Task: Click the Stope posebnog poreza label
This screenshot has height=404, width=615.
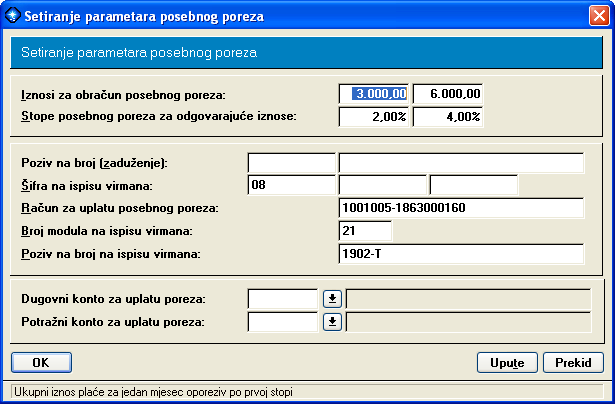Action: (159, 116)
